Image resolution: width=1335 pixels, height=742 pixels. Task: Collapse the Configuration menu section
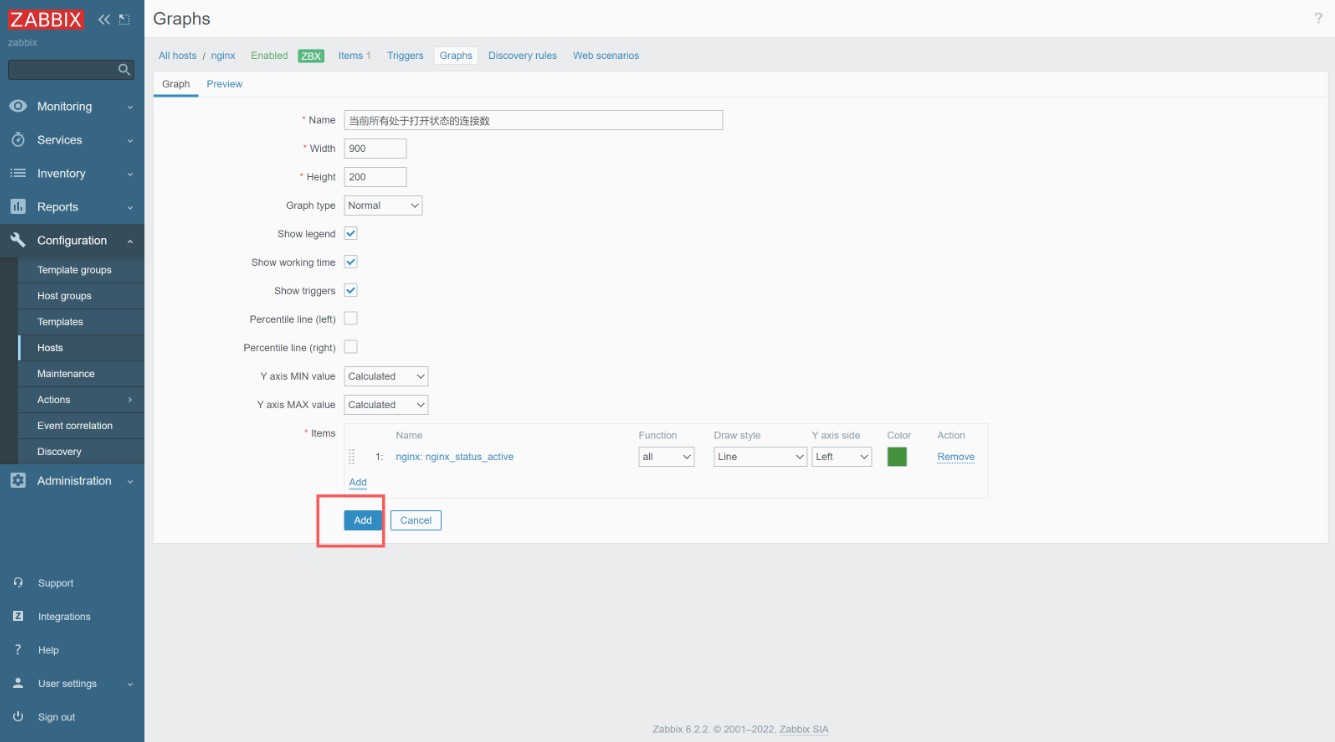[x=130, y=241]
